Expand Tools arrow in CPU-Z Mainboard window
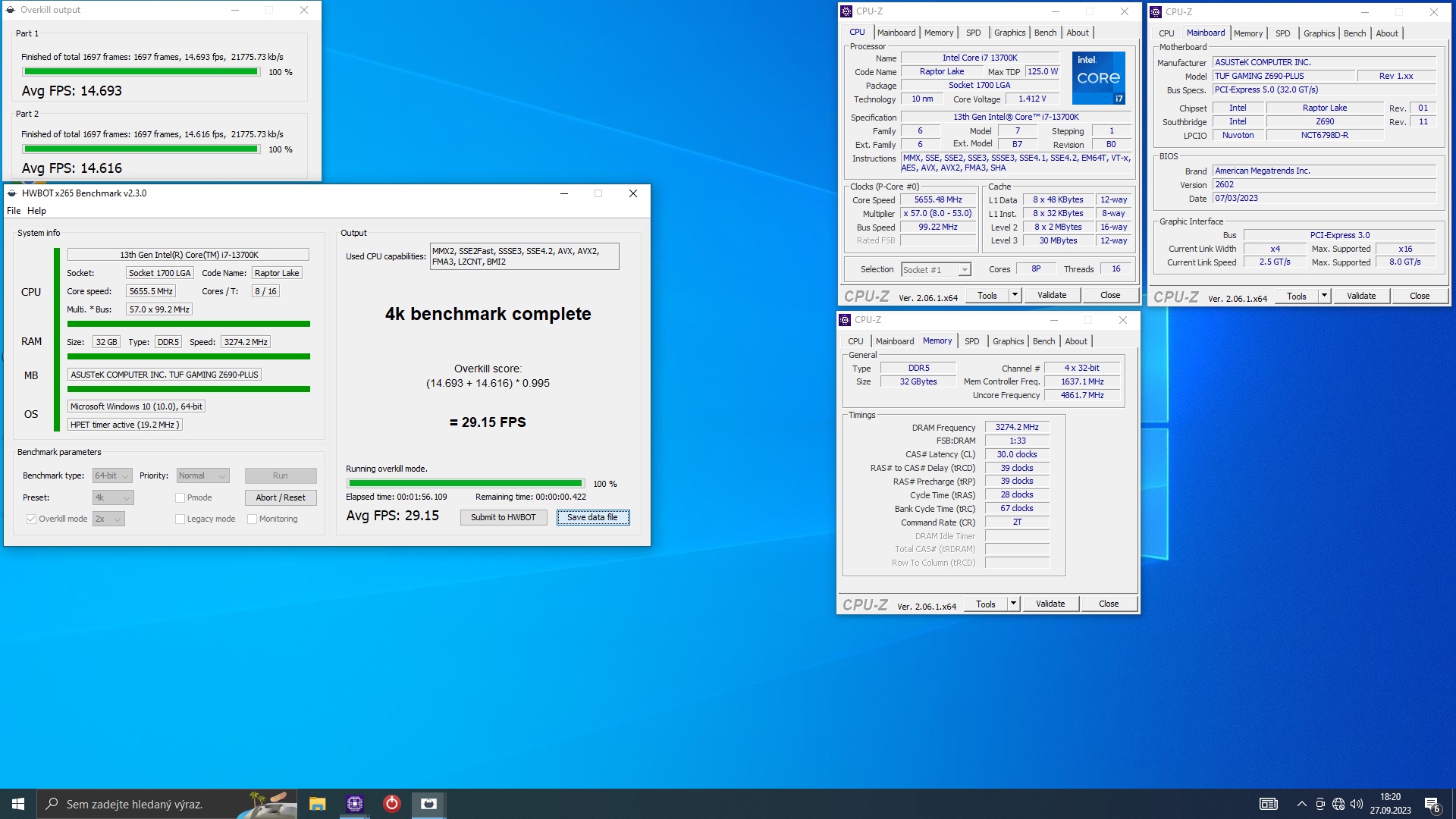Screen dimensions: 1456x819 (1324, 297)
